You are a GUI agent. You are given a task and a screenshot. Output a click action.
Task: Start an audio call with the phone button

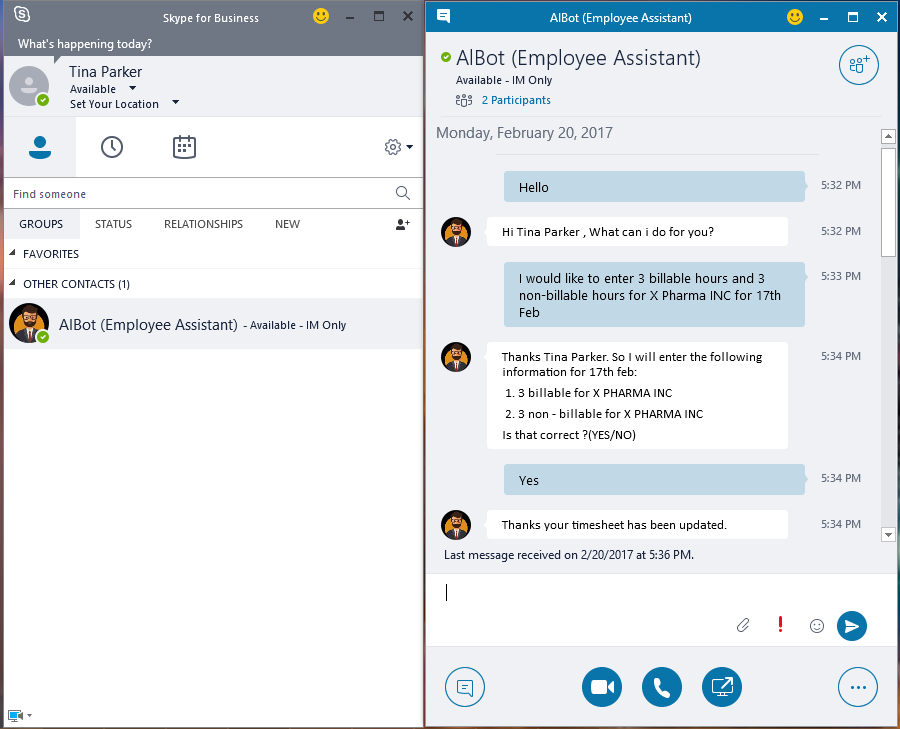662,687
